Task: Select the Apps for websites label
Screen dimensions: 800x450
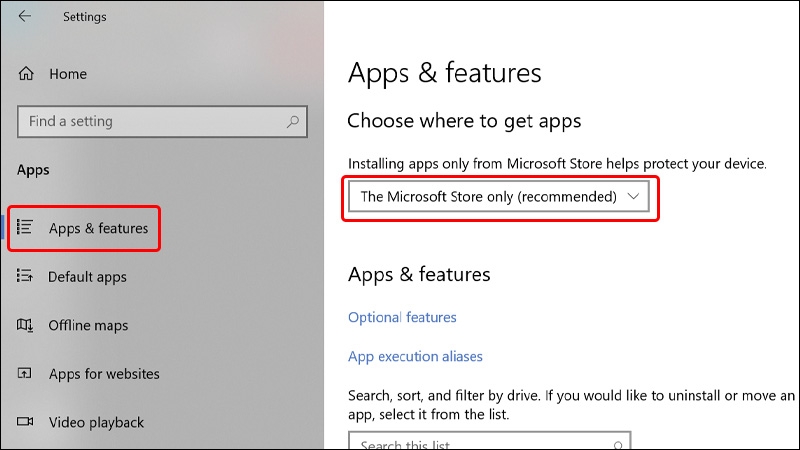Action: click(104, 374)
